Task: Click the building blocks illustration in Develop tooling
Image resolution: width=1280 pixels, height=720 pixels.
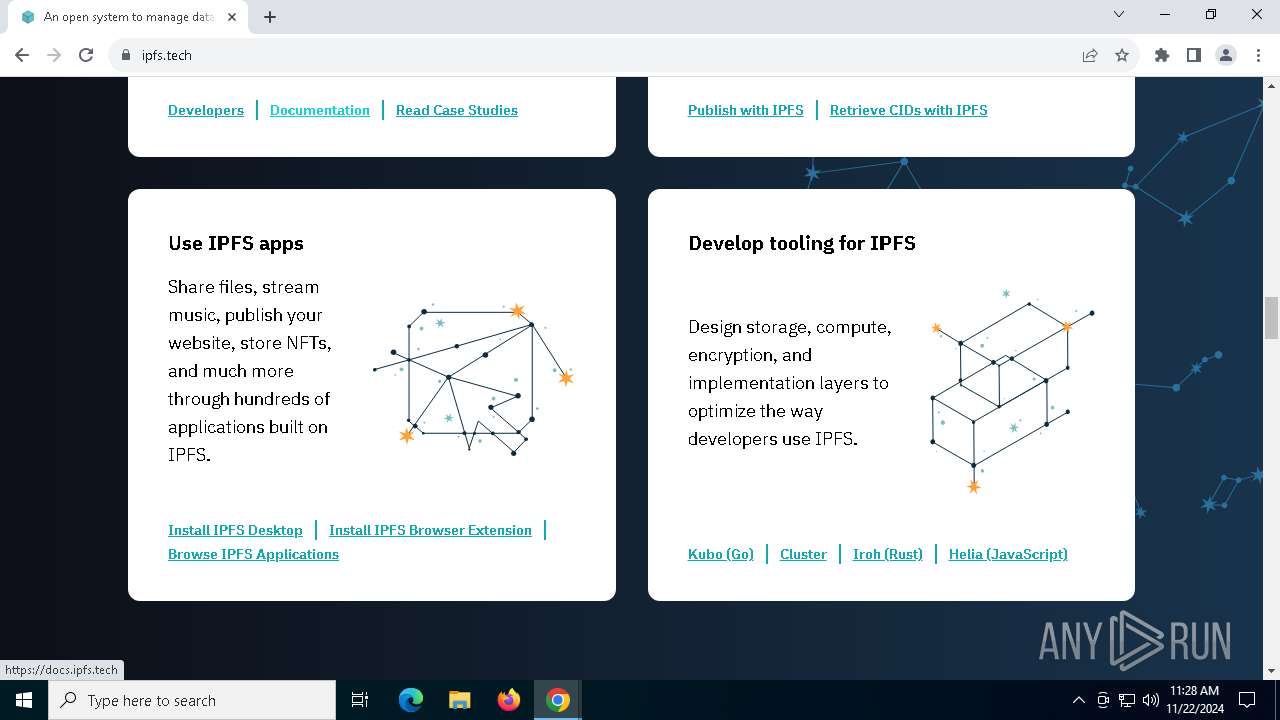Action: coord(1012,391)
